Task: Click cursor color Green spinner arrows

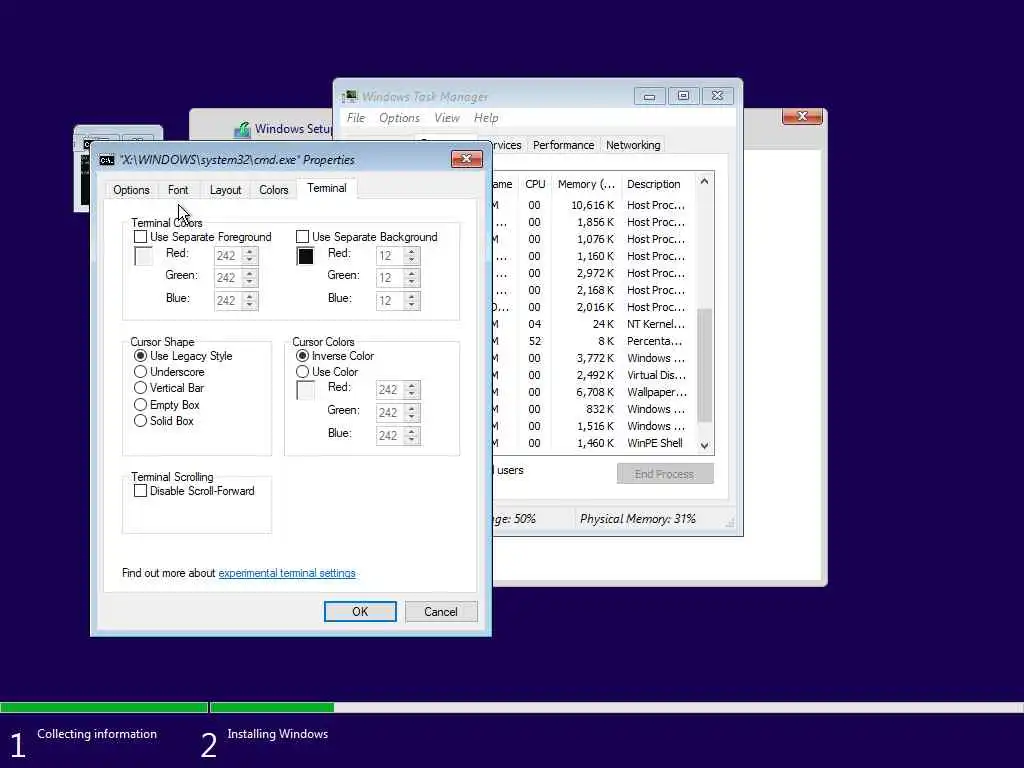Action: 411,413
